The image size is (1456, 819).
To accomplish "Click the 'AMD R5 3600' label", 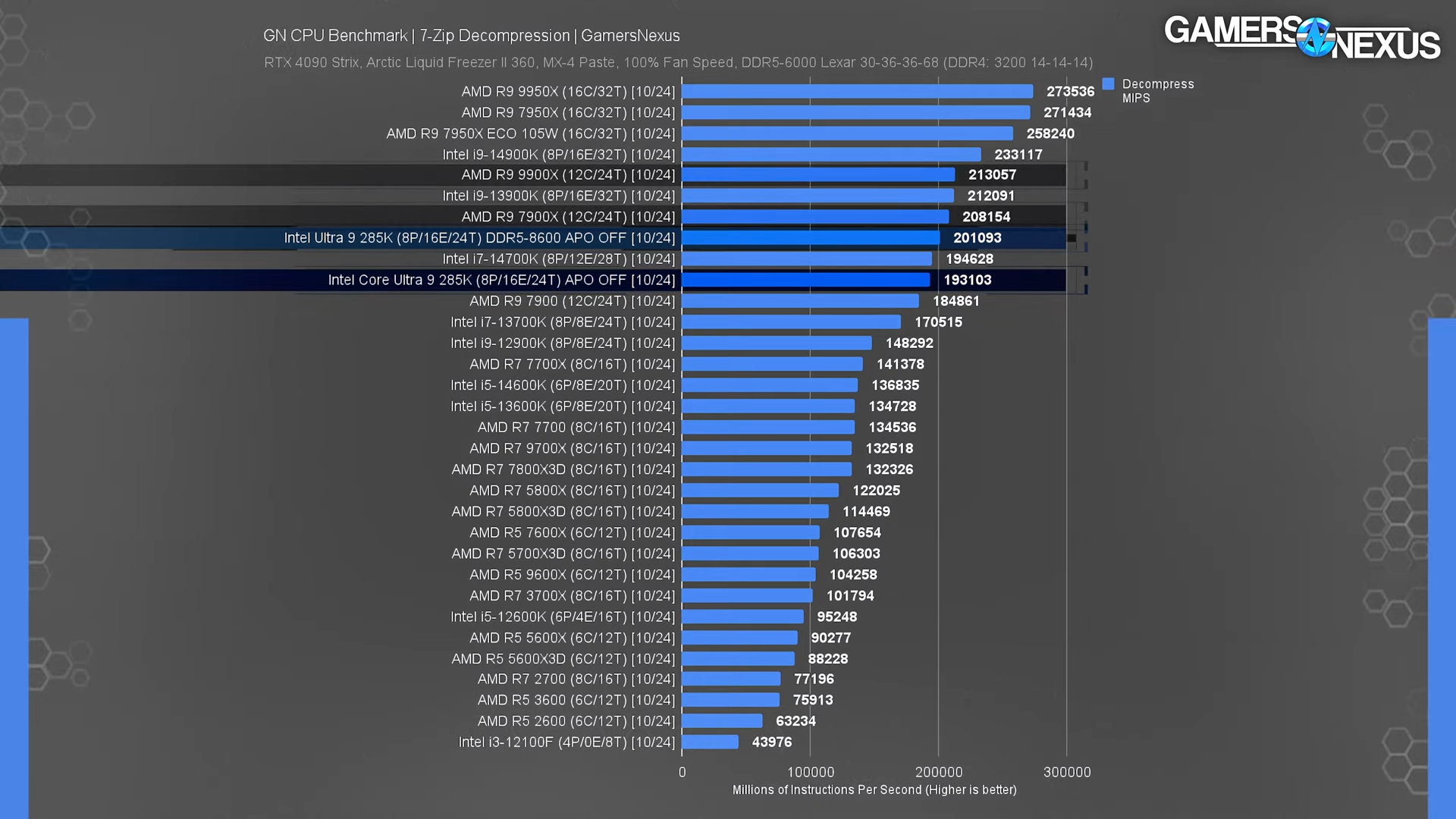I will click(x=576, y=701).
